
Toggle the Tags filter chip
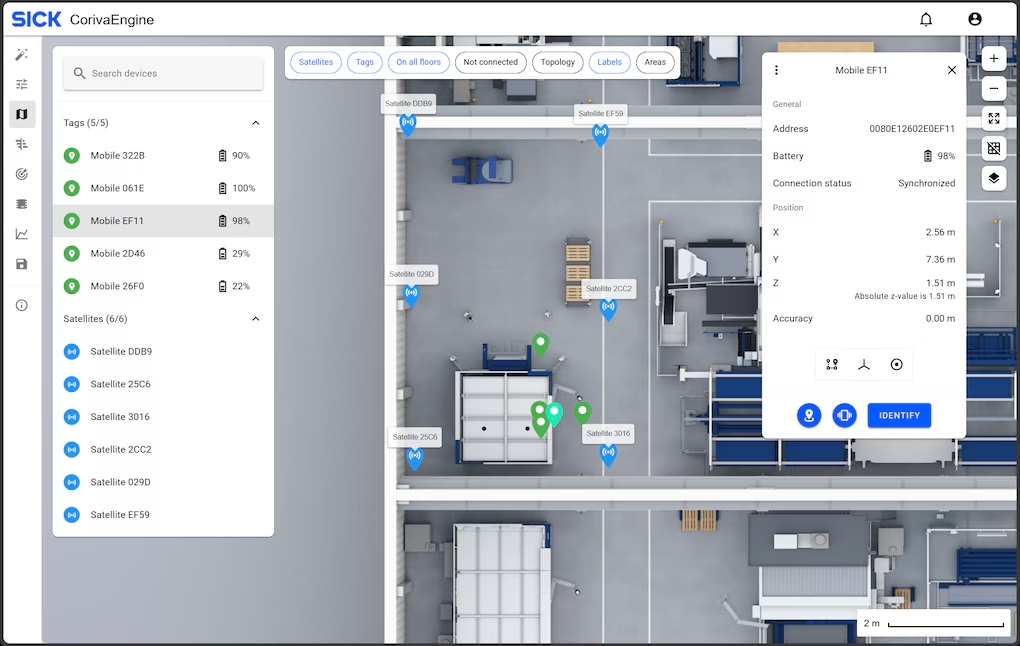(364, 62)
